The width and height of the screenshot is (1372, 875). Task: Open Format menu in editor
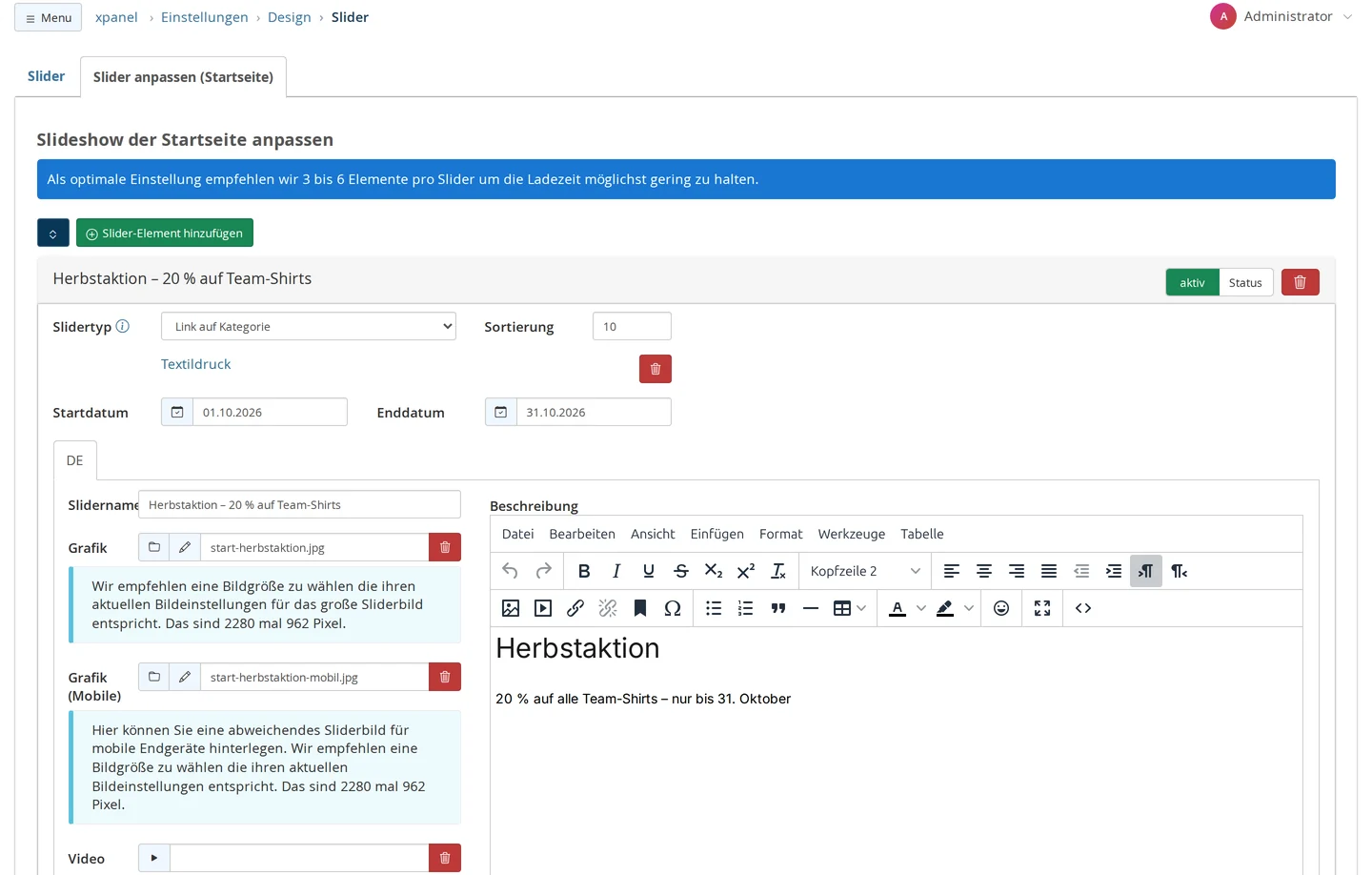point(781,534)
